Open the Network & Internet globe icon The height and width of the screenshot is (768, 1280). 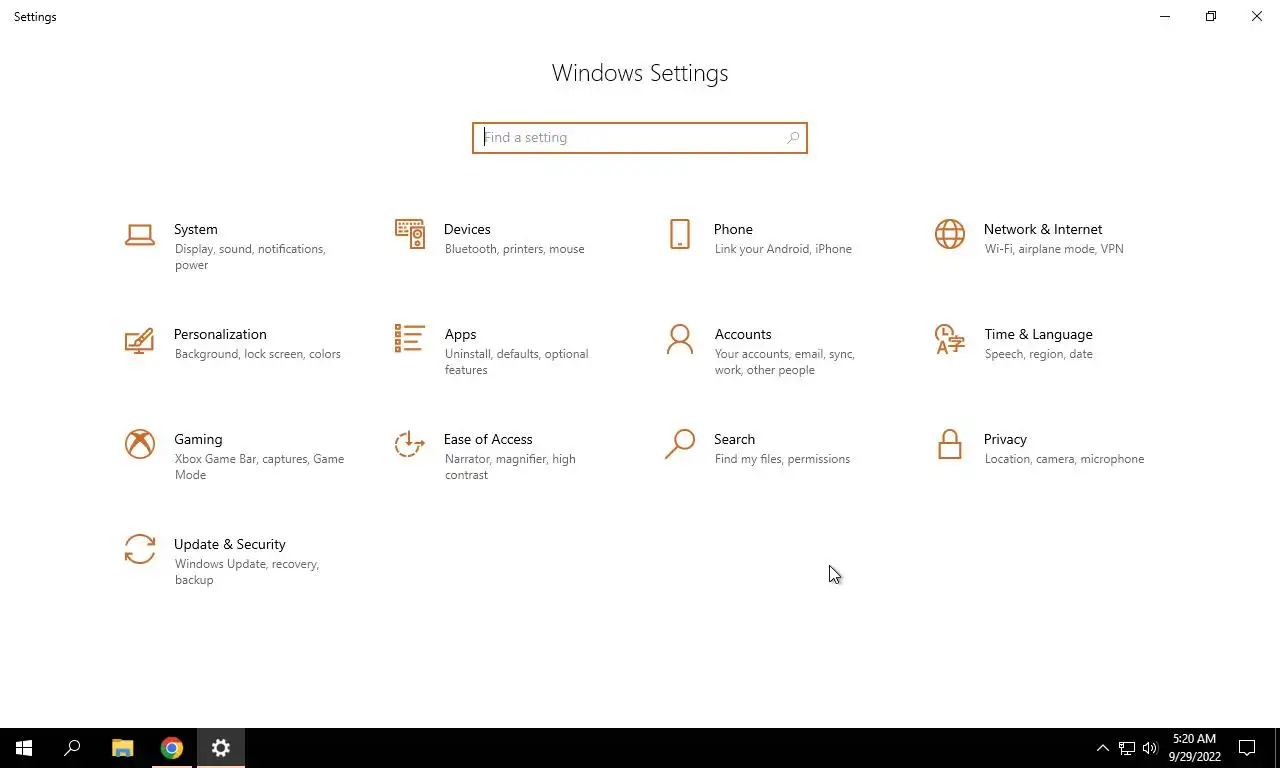pyautogui.click(x=950, y=234)
